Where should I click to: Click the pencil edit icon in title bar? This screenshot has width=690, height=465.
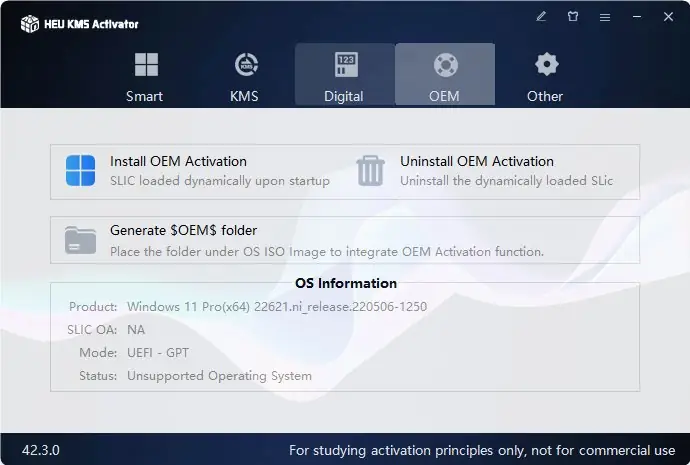click(541, 17)
